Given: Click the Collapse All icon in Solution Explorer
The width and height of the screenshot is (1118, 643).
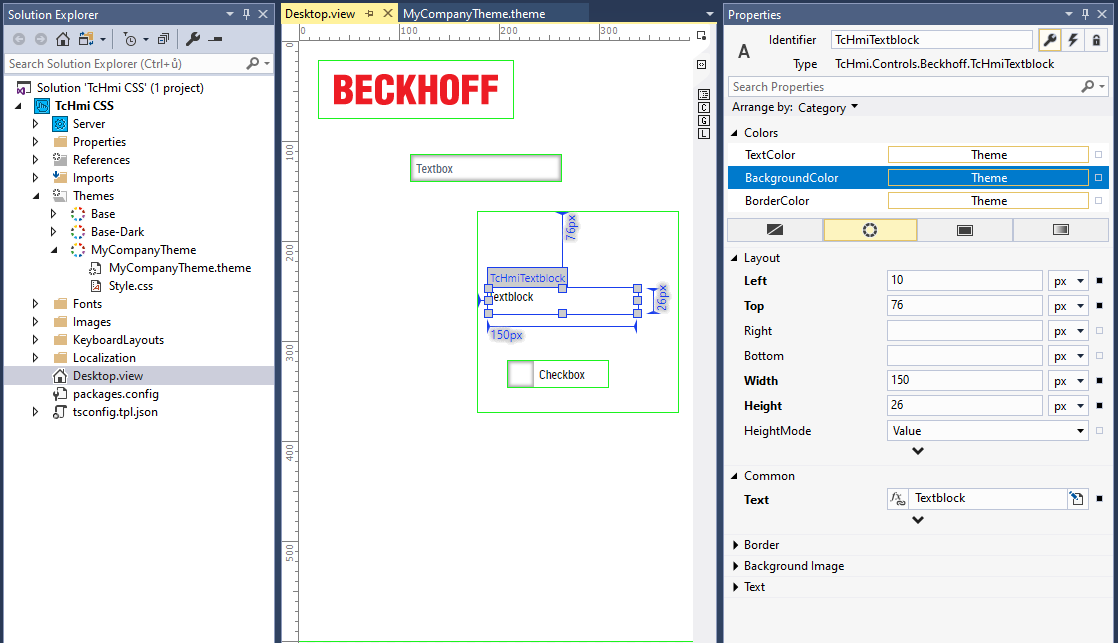Looking at the screenshot, I should [x=163, y=39].
